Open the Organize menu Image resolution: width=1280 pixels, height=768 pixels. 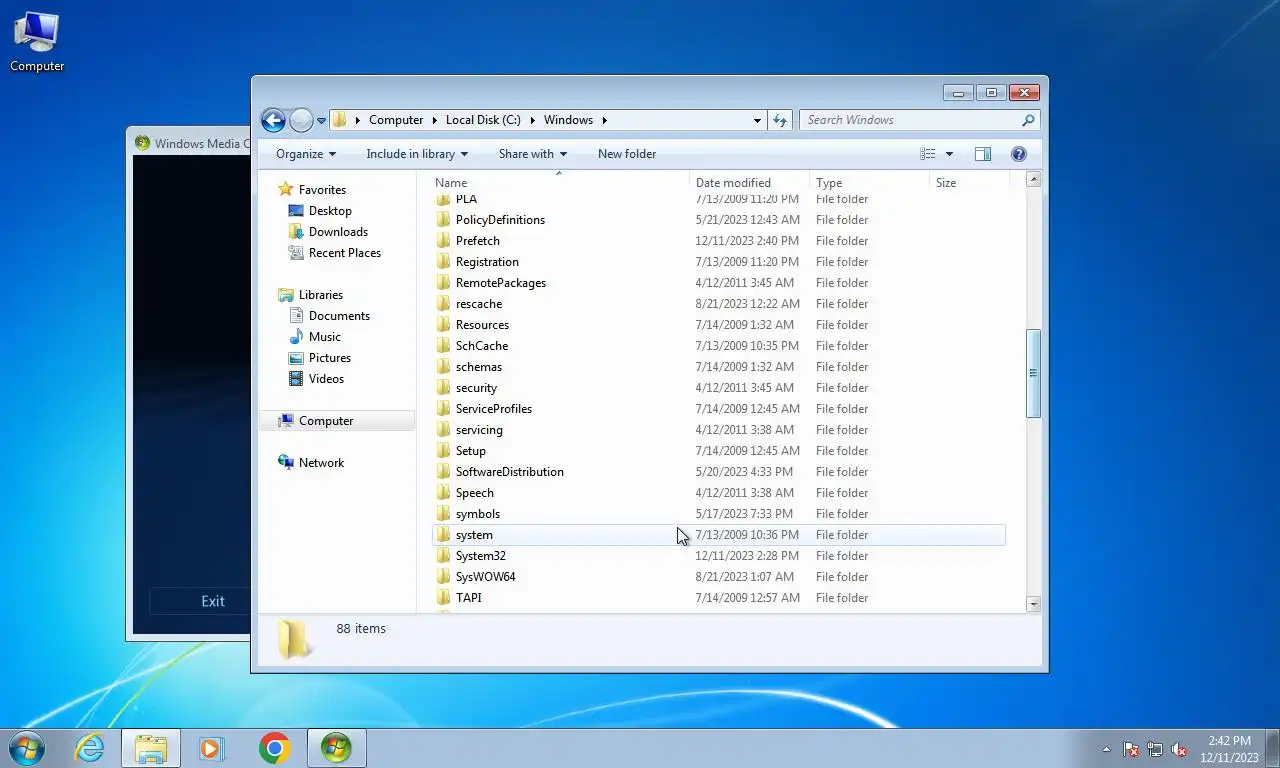(x=306, y=154)
